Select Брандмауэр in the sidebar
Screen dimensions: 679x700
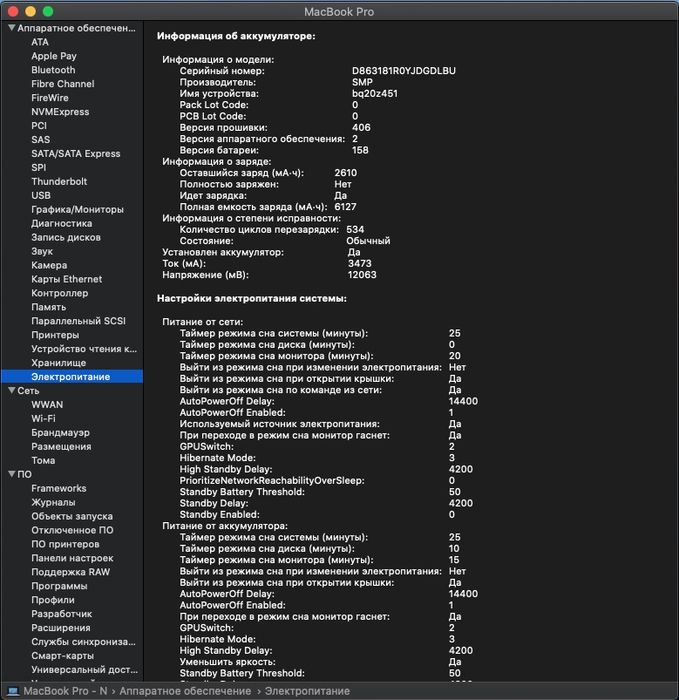60,433
